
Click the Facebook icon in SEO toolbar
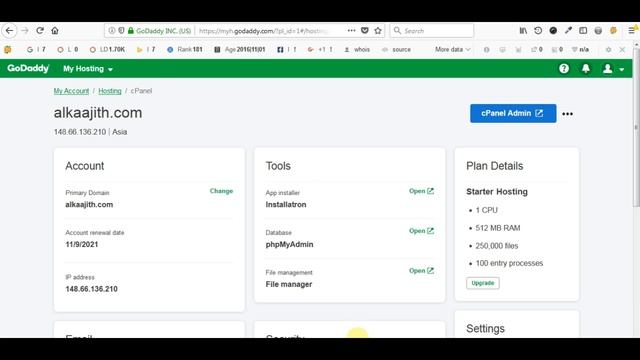click(280, 49)
